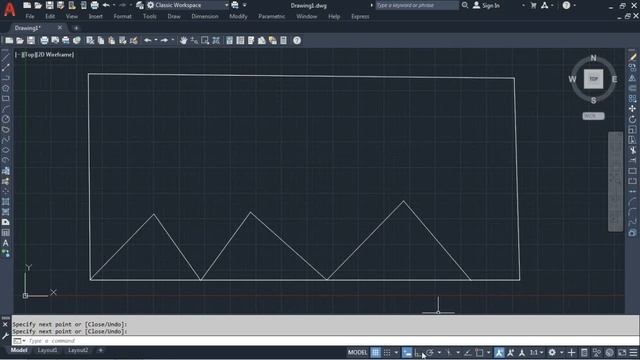This screenshot has width=640, height=360.
Task: Open the Dimension menu
Action: pyautogui.click(x=205, y=17)
